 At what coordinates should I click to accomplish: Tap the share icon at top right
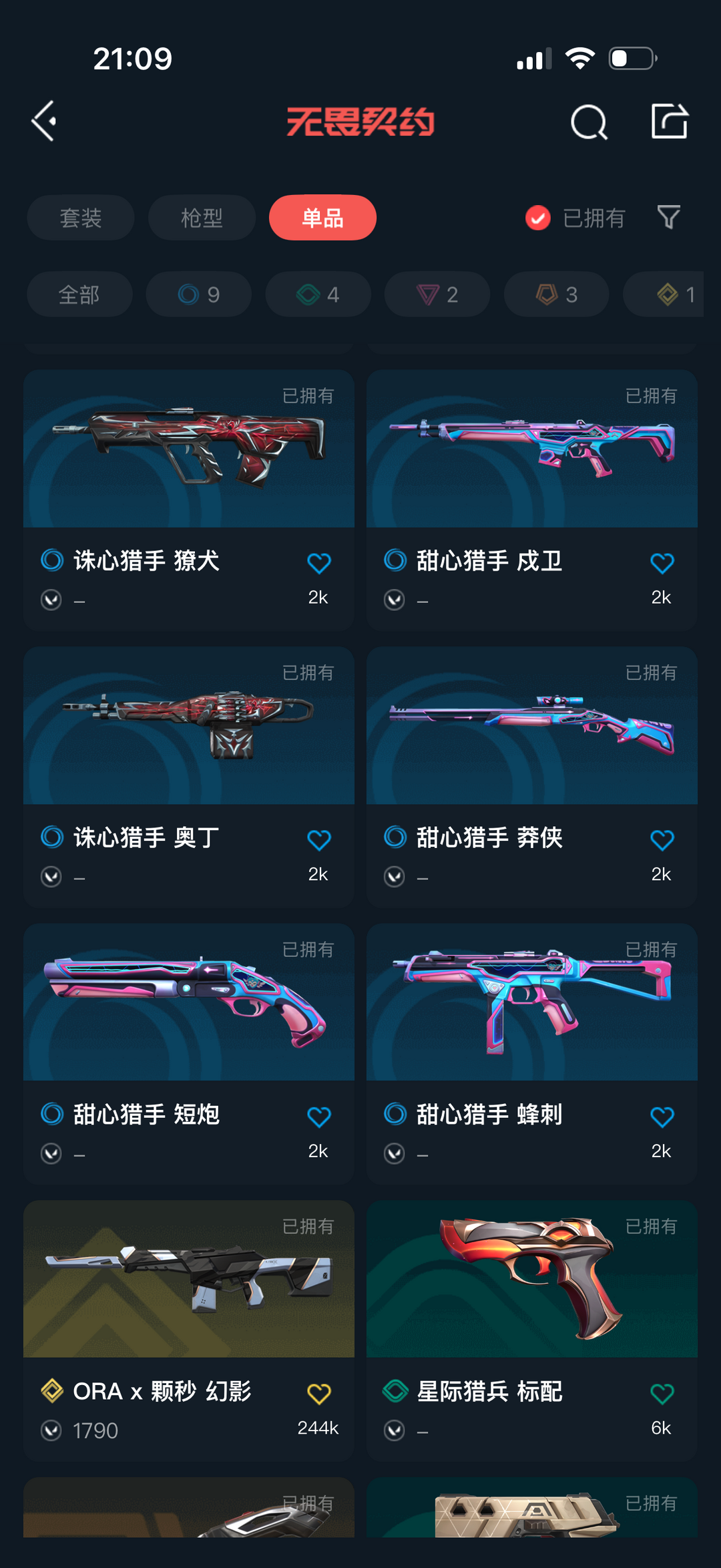[x=670, y=121]
